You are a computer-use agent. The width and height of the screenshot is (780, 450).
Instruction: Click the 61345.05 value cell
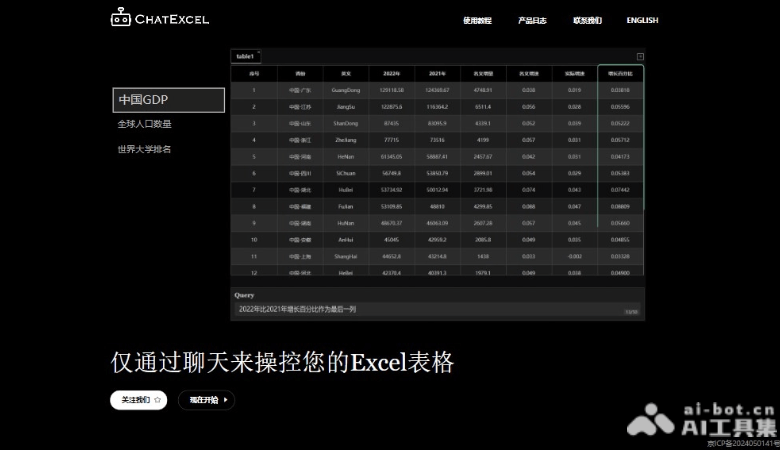click(391, 157)
